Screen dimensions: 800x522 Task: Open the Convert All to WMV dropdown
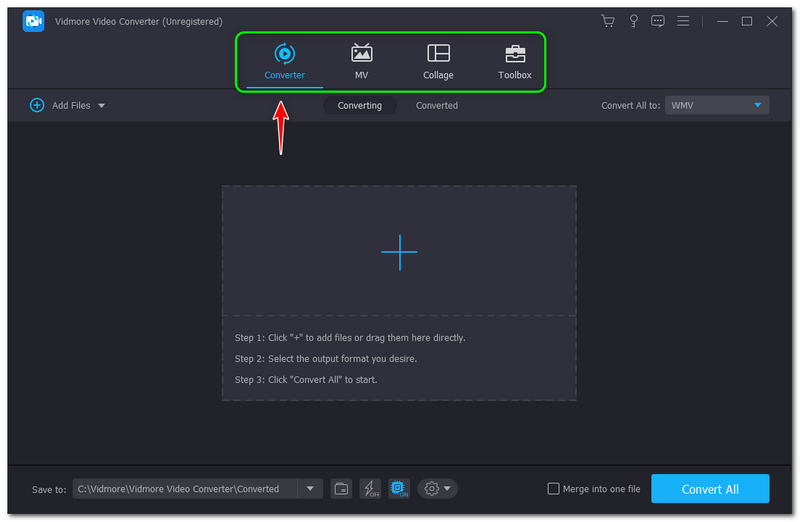click(717, 105)
